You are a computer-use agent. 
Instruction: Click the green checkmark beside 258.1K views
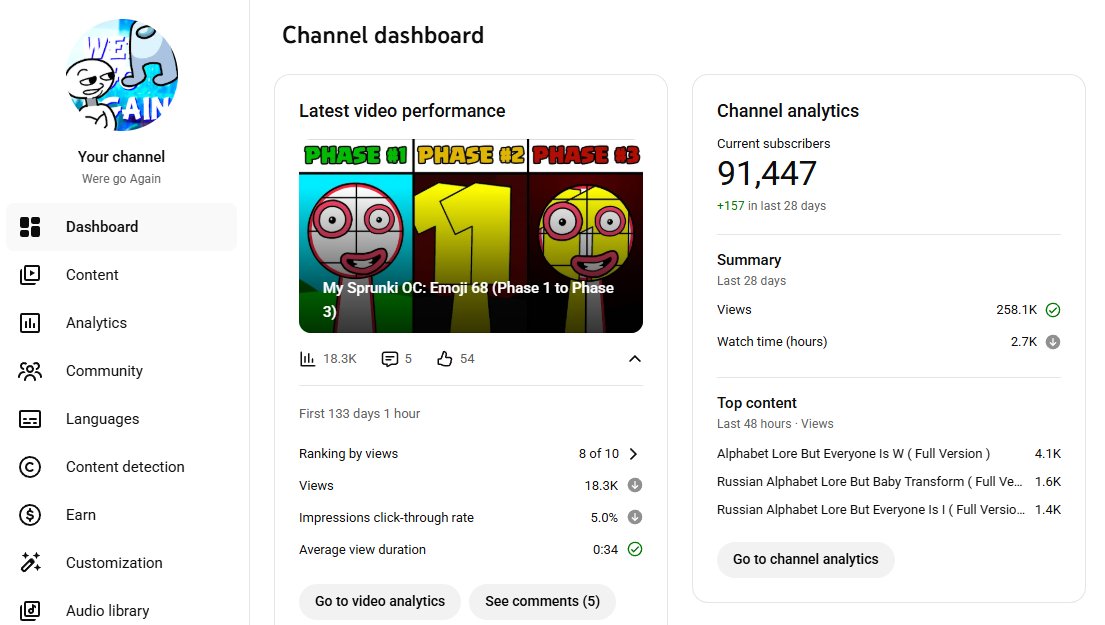tap(1053, 310)
